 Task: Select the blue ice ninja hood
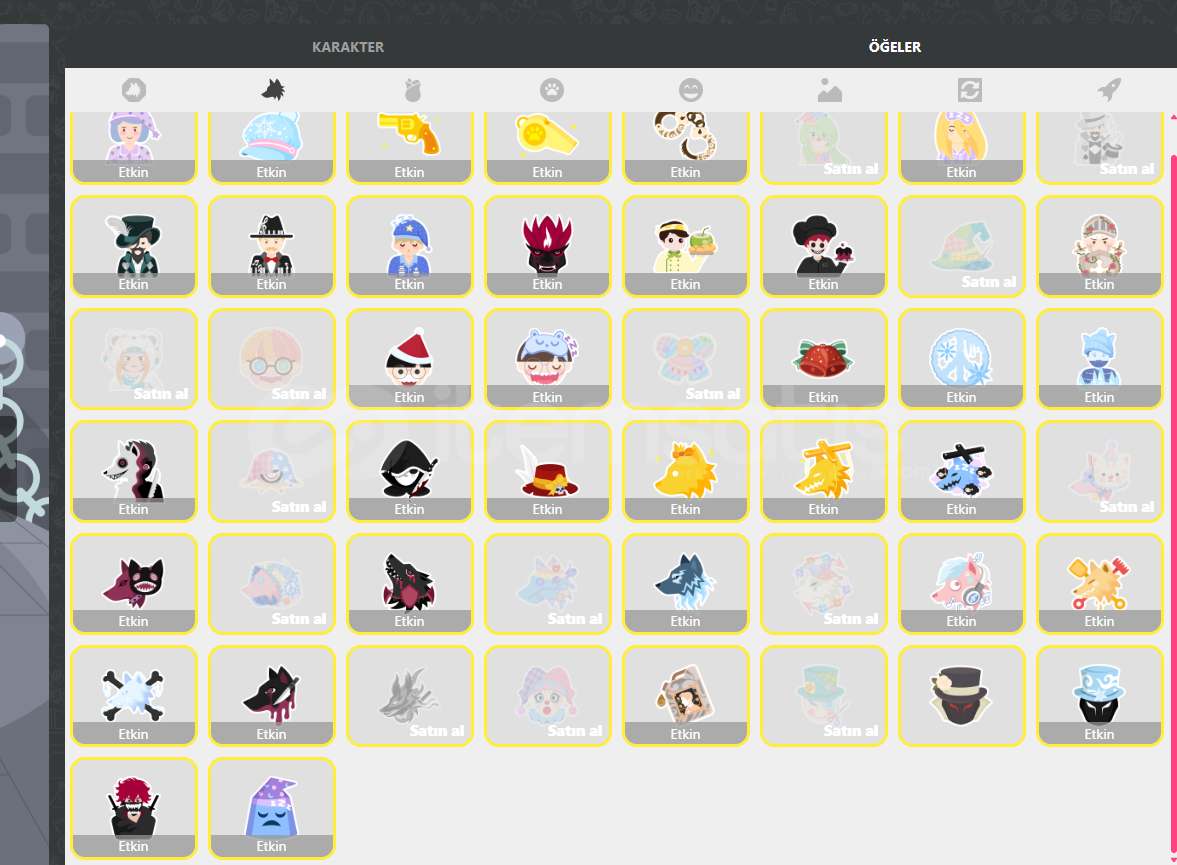1100,359
